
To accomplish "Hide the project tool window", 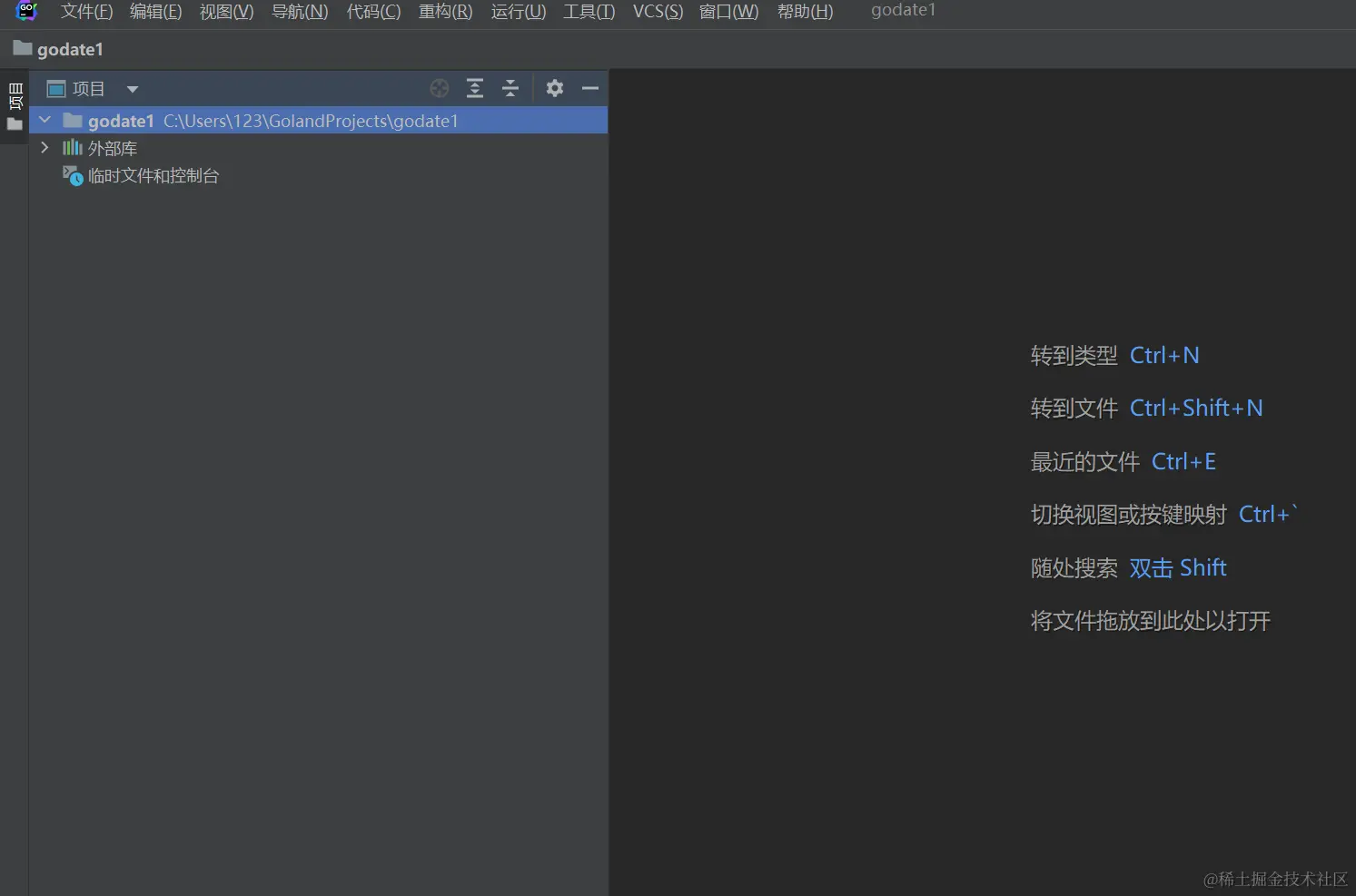I will 590,88.
